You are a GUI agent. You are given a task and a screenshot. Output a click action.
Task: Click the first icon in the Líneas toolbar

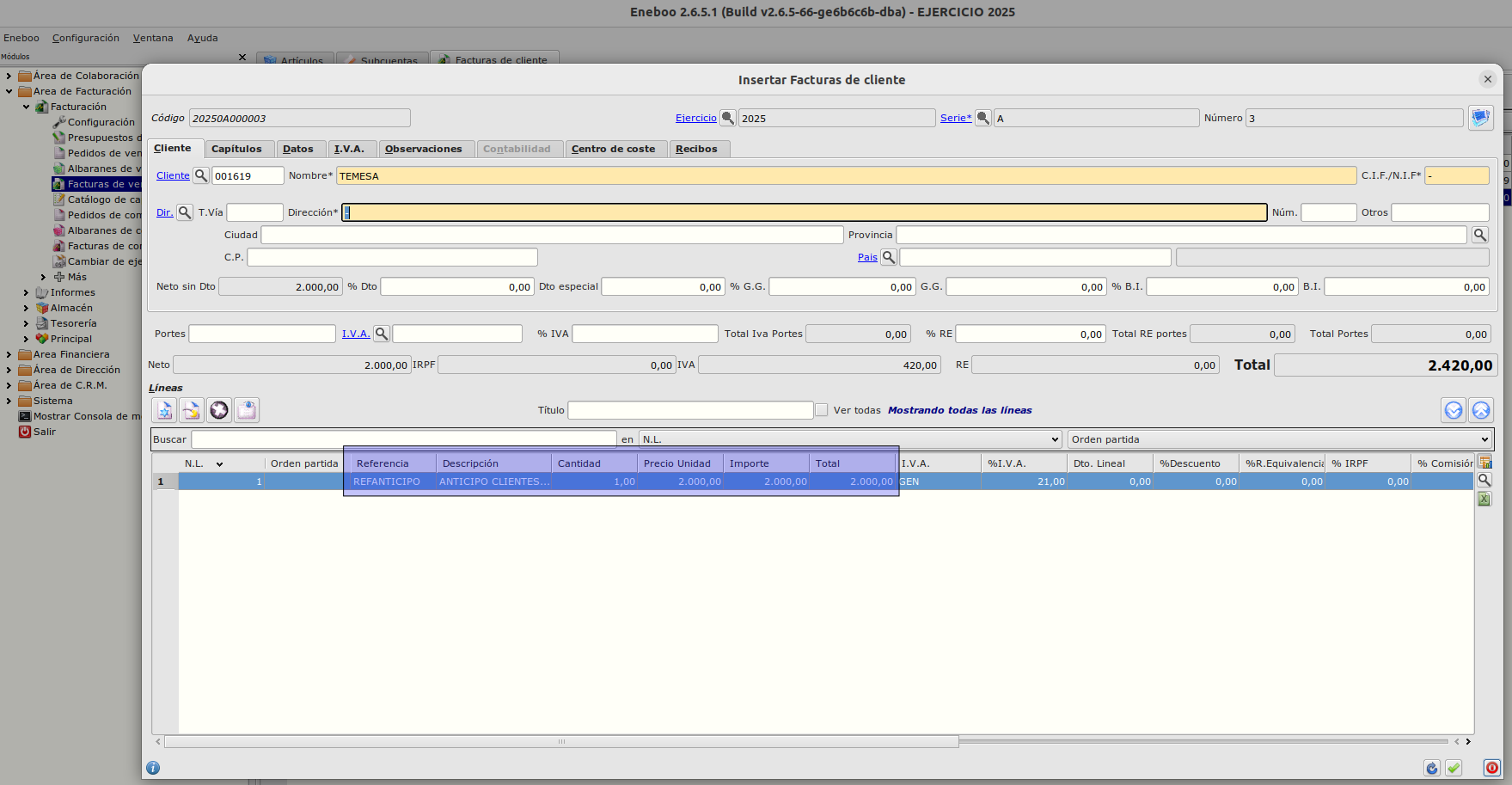point(164,410)
